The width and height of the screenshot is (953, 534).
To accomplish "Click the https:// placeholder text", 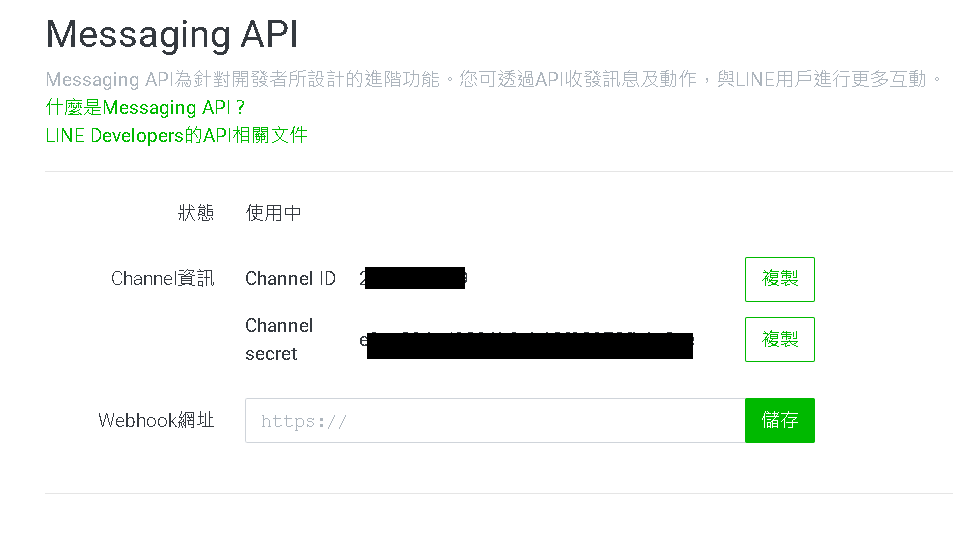I will click(x=304, y=422).
